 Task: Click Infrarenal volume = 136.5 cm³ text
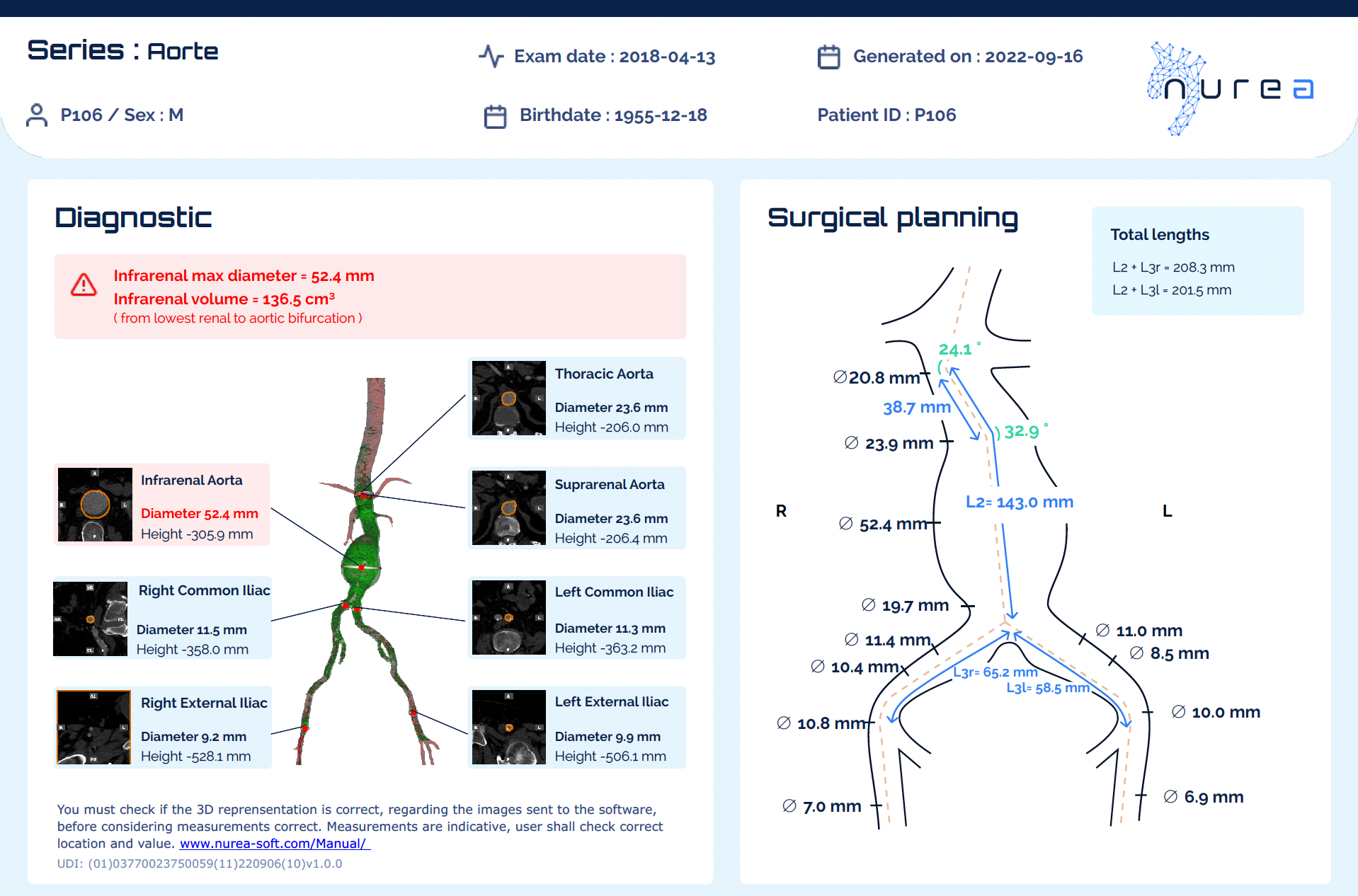pos(224,299)
